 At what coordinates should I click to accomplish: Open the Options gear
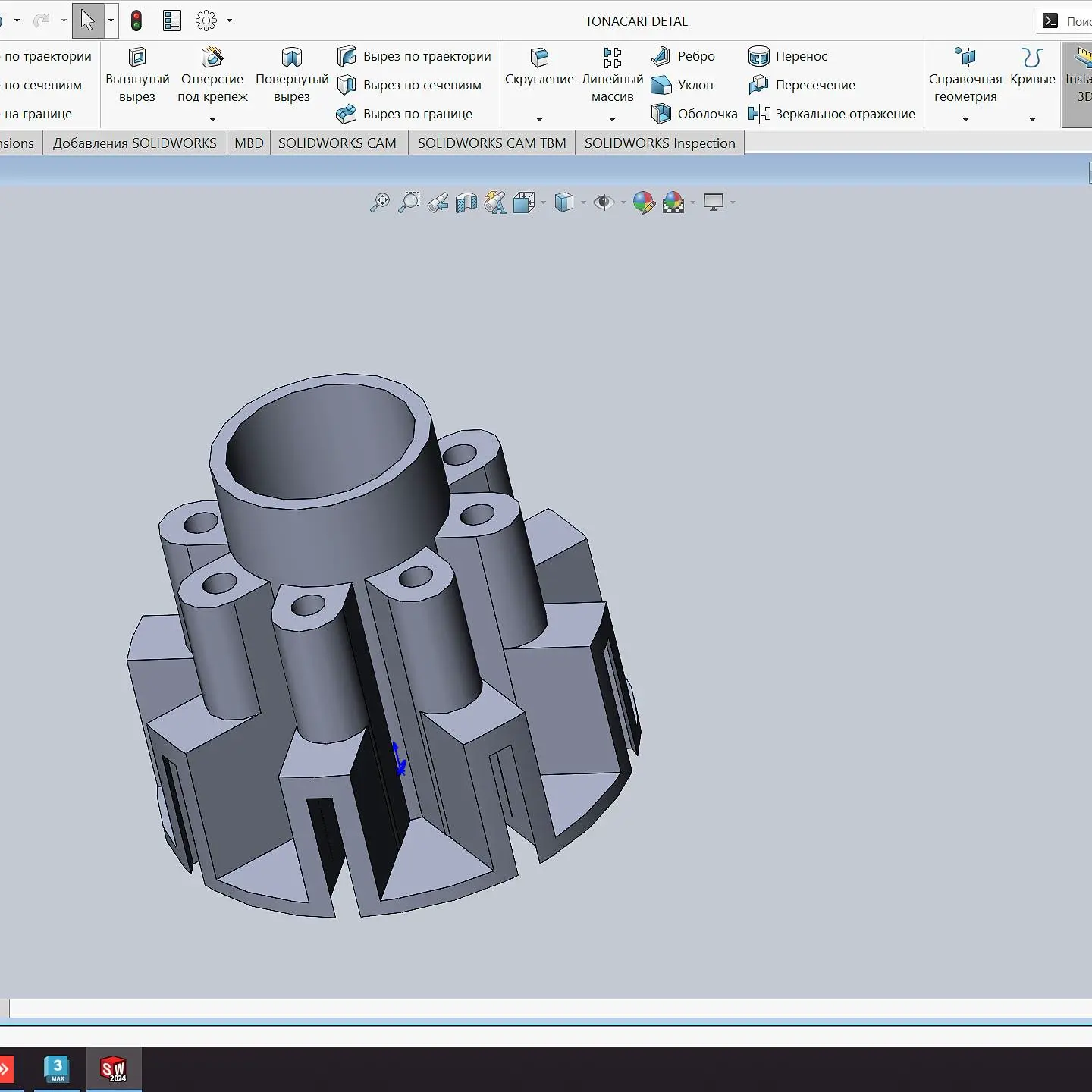coord(206,20)
